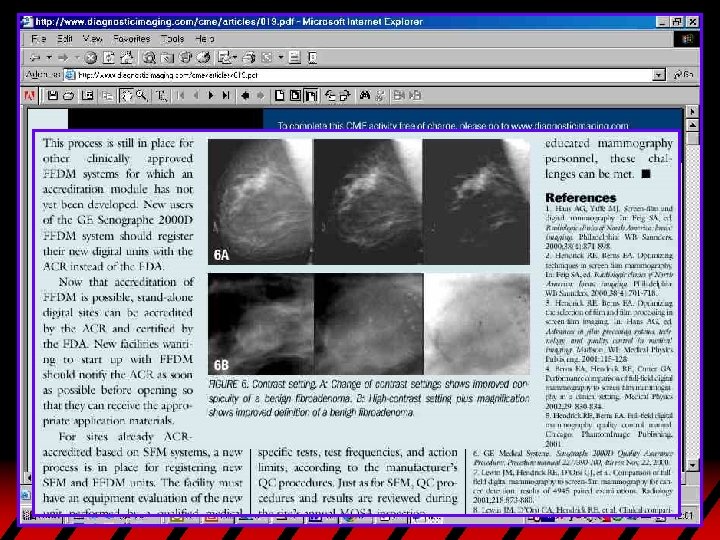The width and height of the screenshot is (720, 540).
Task: Open the View menu
Action: 92,39
